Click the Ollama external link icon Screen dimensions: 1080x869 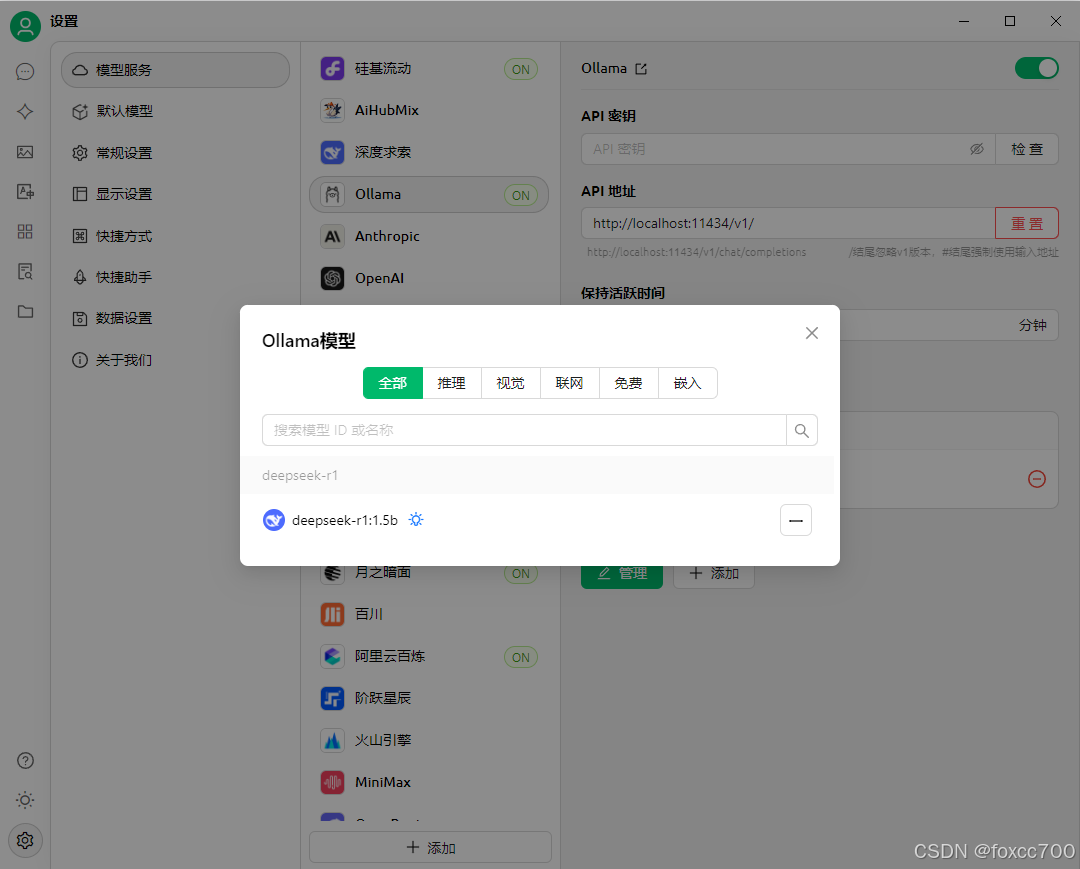[641, 69]
